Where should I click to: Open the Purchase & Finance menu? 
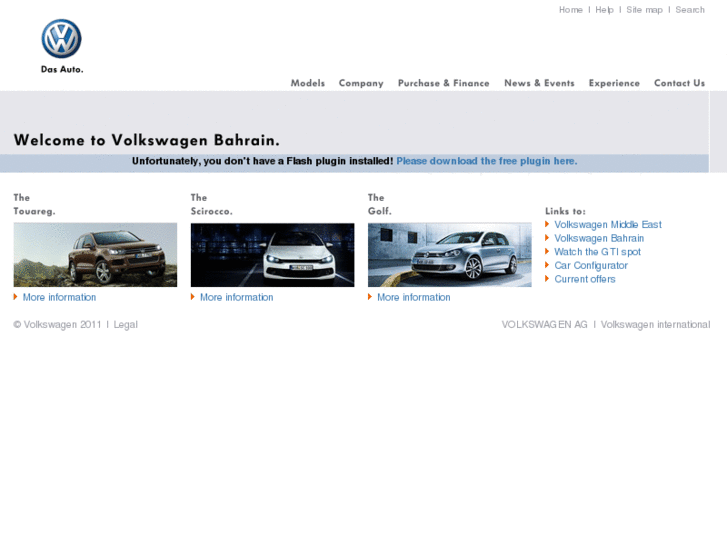coord(444,83)
